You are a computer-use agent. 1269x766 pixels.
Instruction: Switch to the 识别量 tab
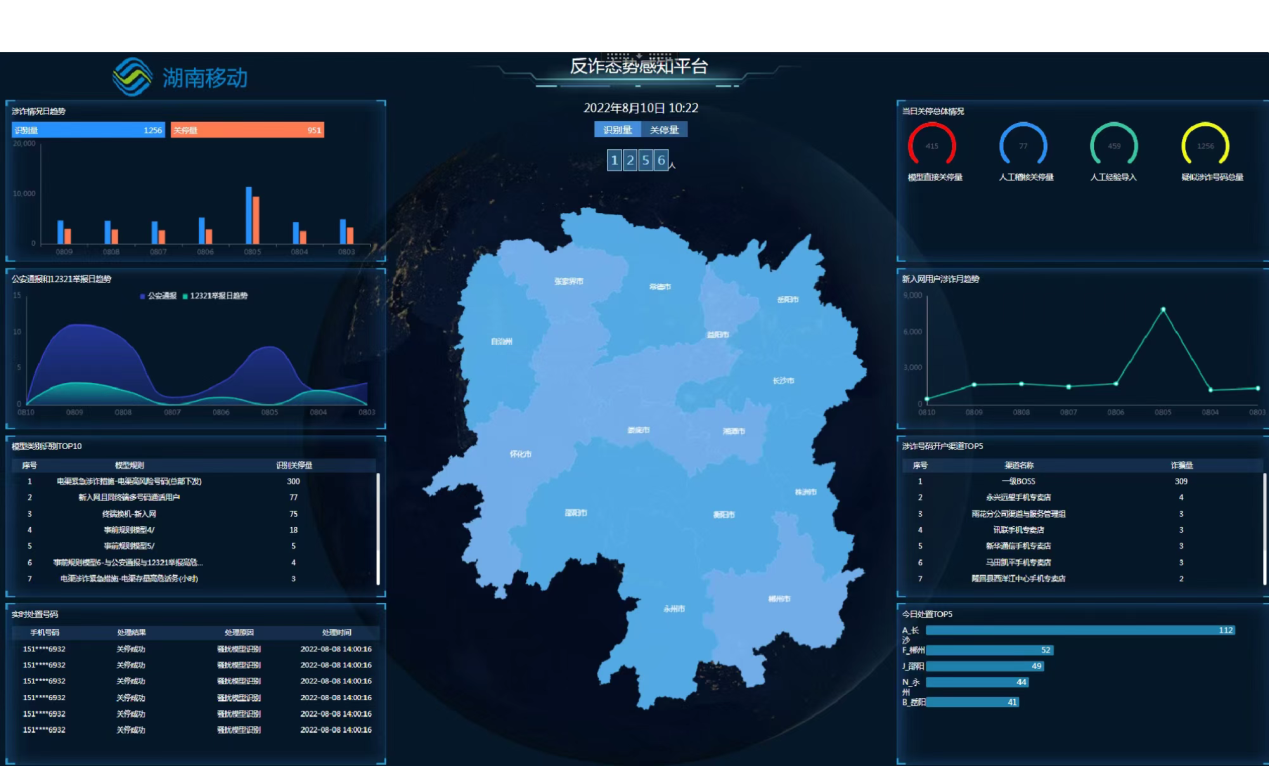[x=617, y=129]
